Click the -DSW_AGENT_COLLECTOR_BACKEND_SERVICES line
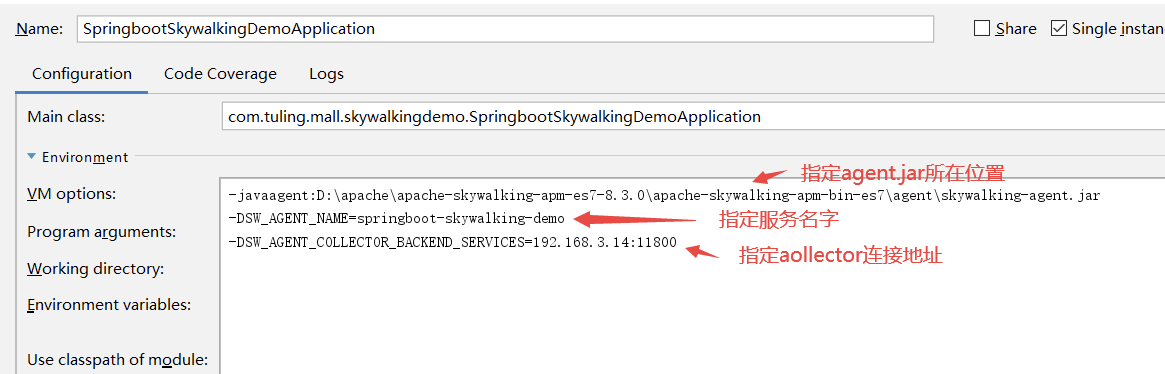The image size is (1165, 374). [x=452, y=242]
